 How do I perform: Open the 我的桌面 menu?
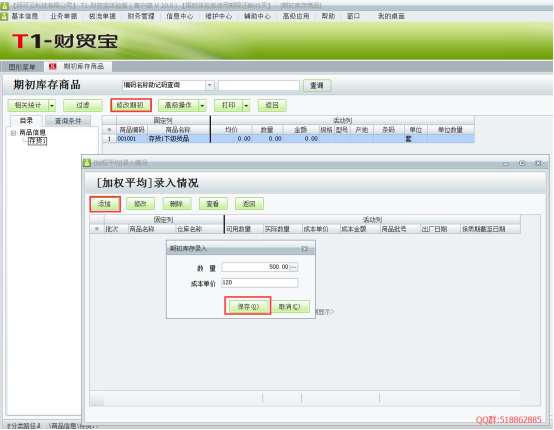[x=391, y=16]
